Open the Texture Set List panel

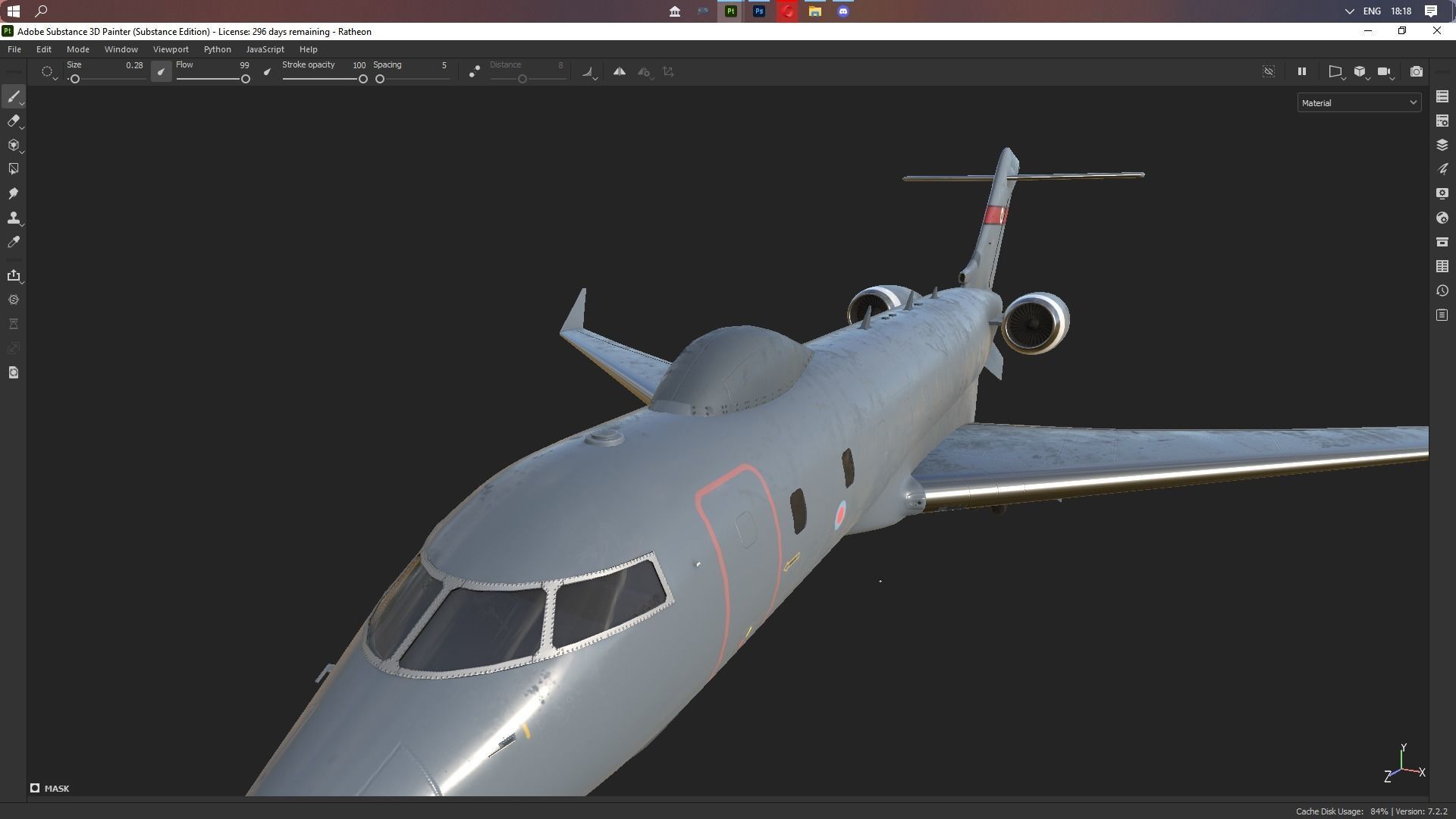[1442, 96]
